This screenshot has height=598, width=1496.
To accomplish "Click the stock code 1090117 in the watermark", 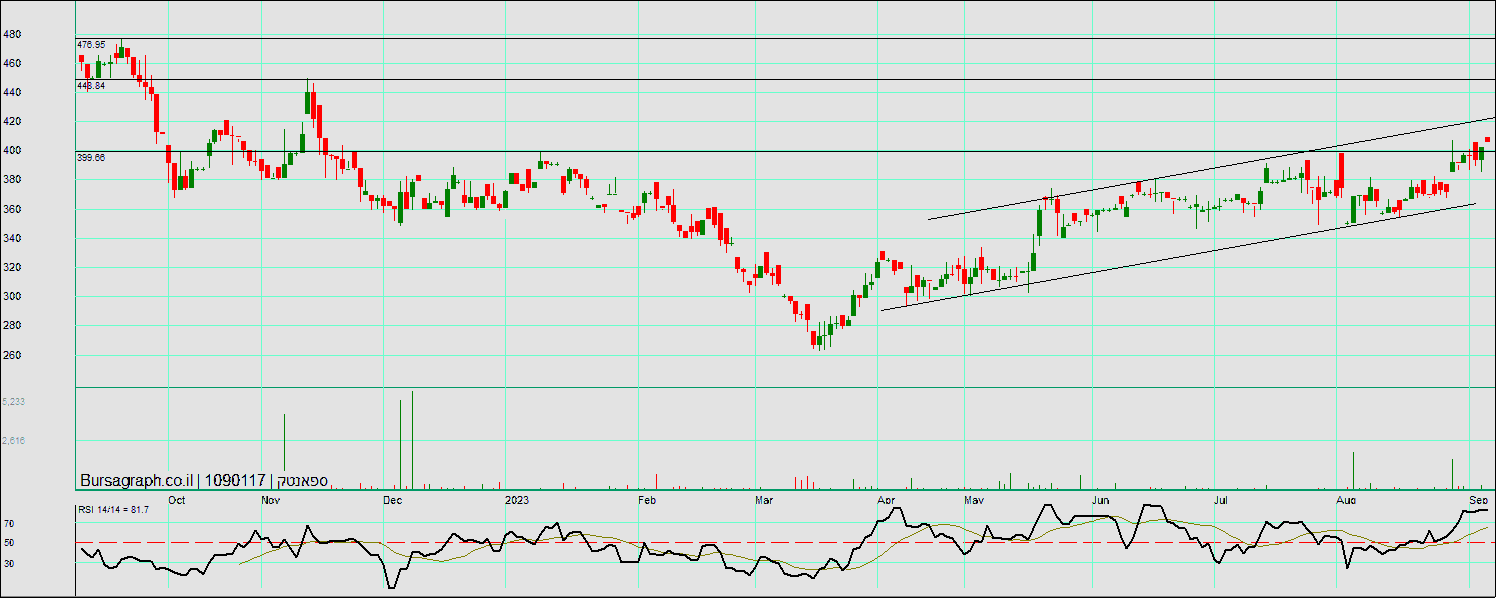I will [x=235, y=480].
